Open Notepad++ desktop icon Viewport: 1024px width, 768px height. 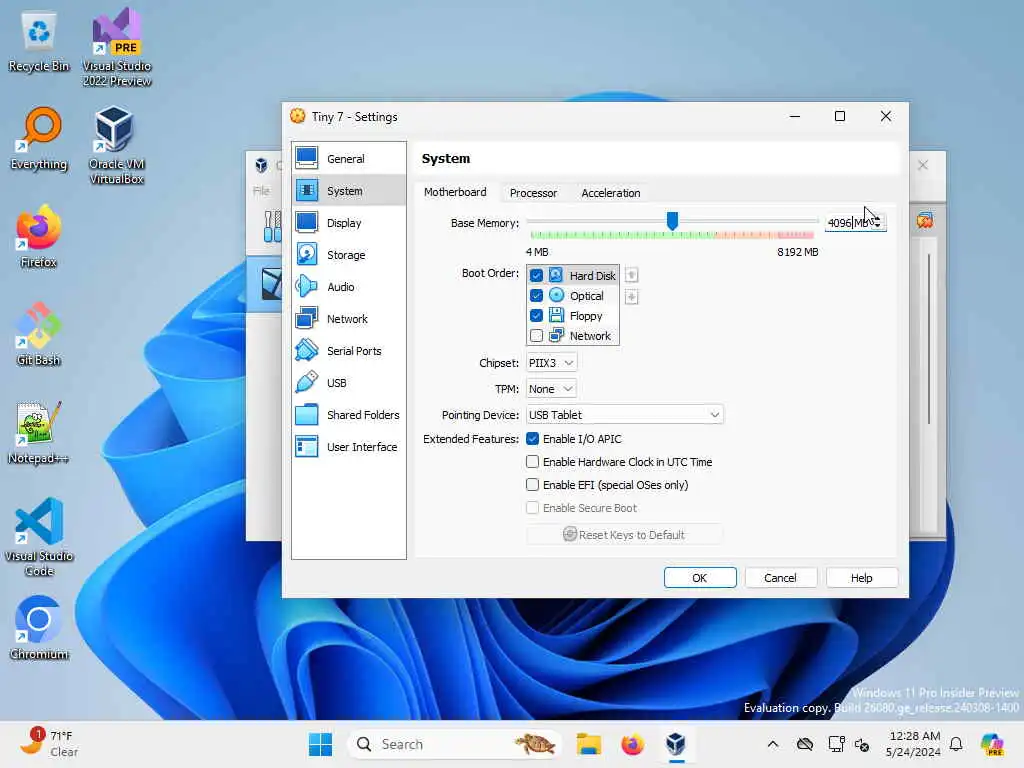pos(39,432)
